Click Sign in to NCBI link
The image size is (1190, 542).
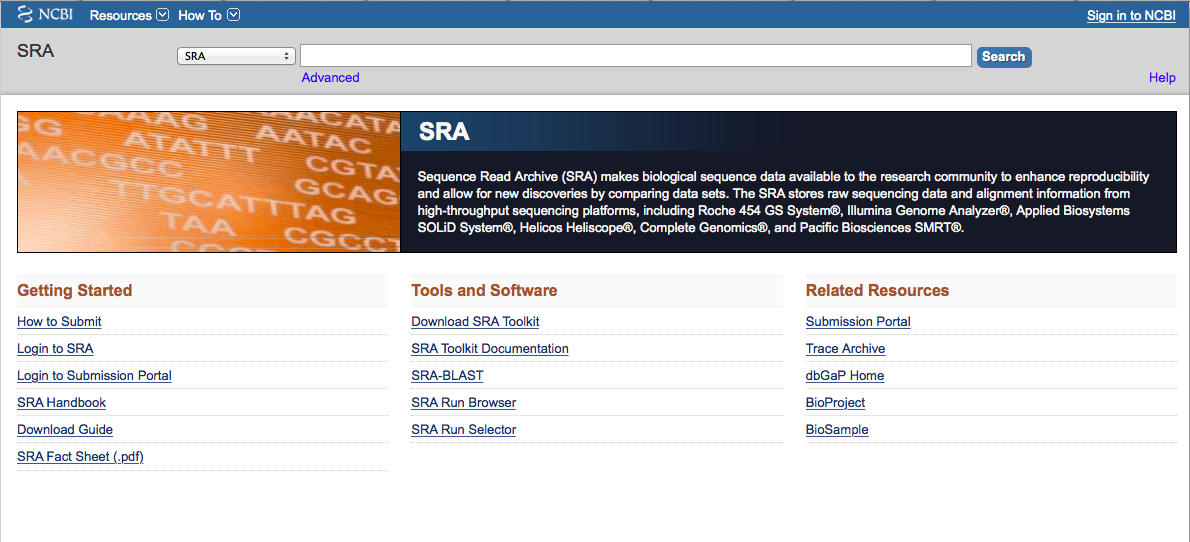tap(1131, 15)
